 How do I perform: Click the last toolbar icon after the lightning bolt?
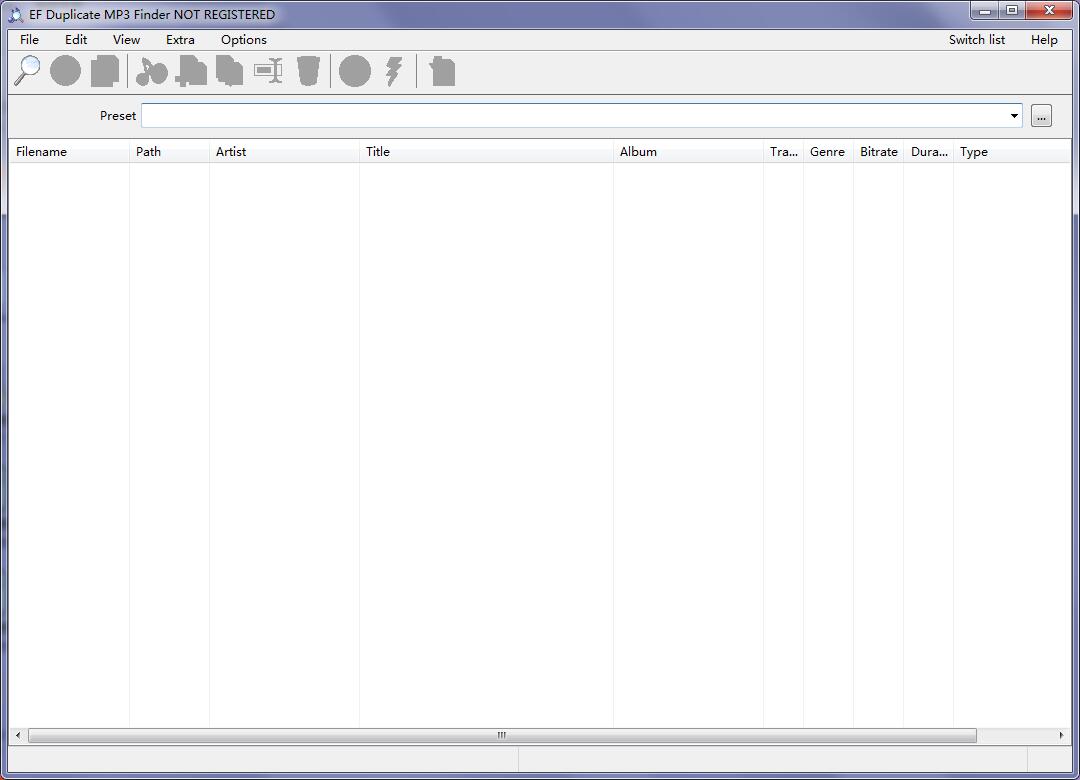click(442, 71)
